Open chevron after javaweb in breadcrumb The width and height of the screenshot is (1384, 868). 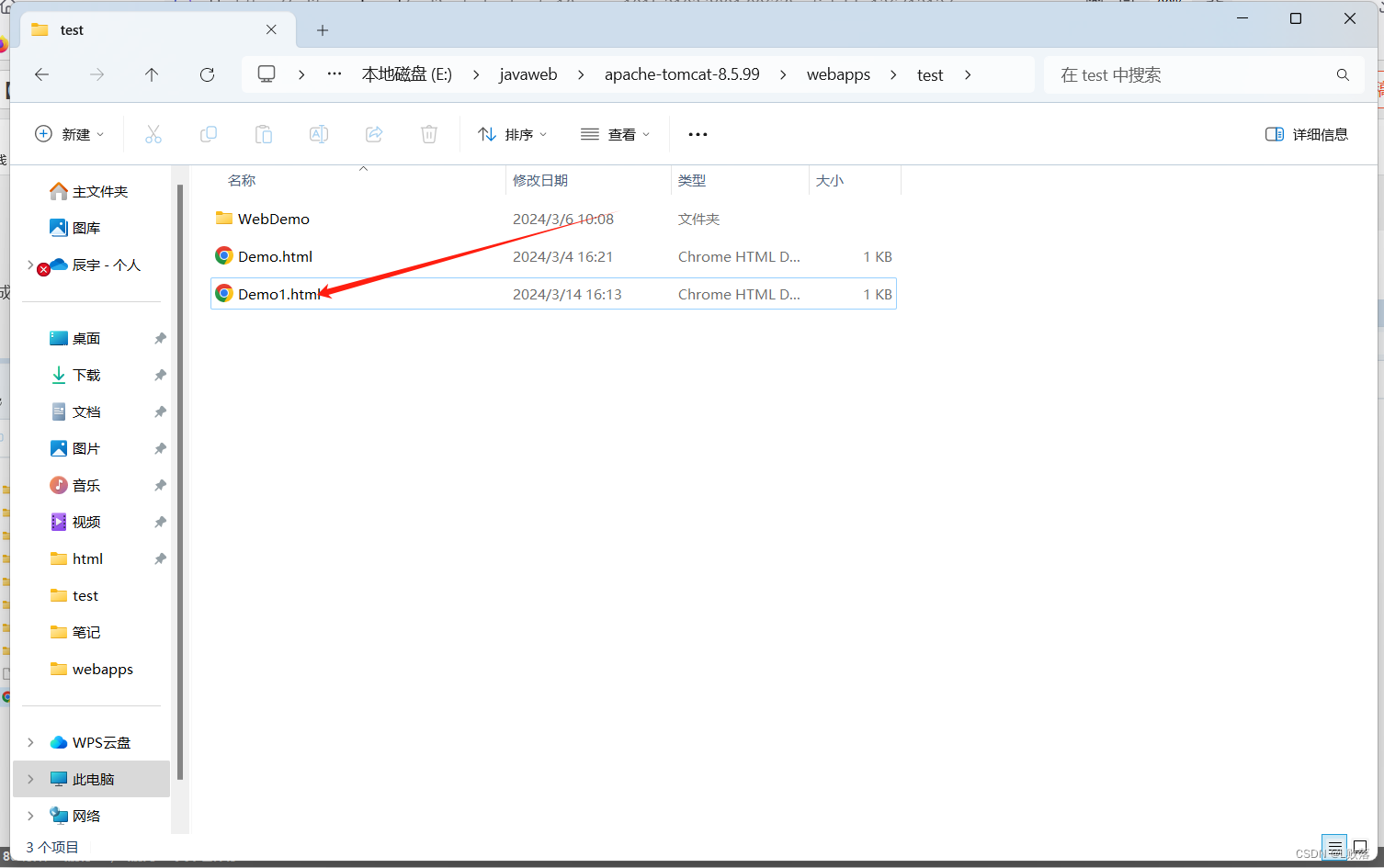pyautogui.click(x=581, y=74)
